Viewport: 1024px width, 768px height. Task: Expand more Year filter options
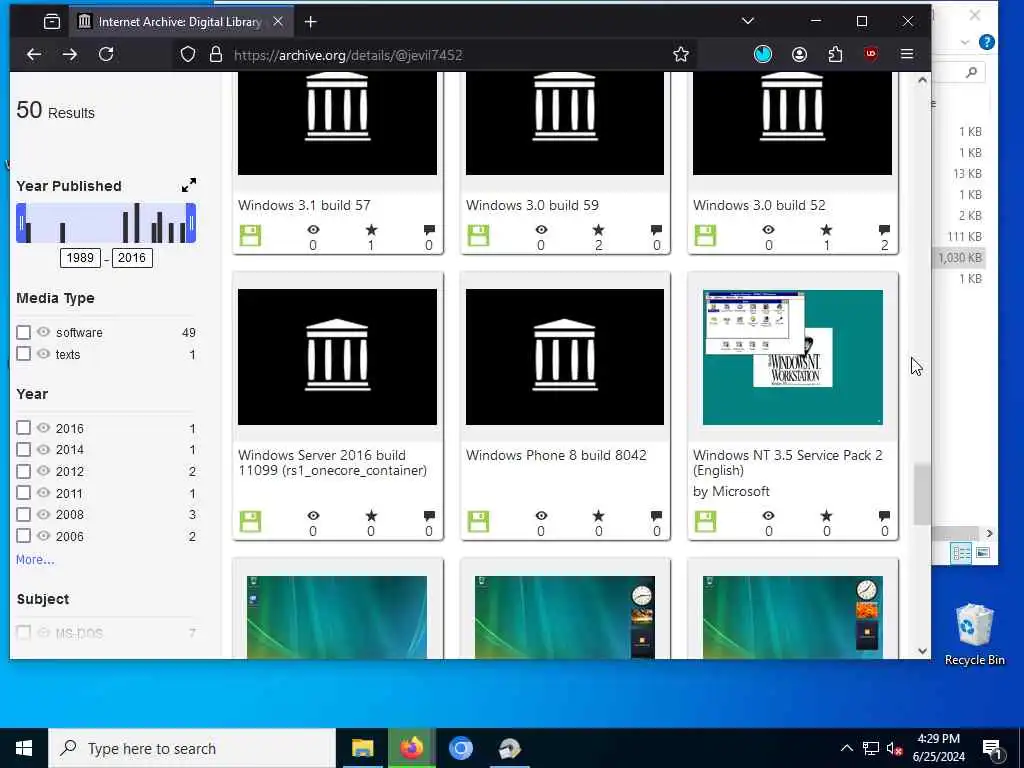[35, 560]
